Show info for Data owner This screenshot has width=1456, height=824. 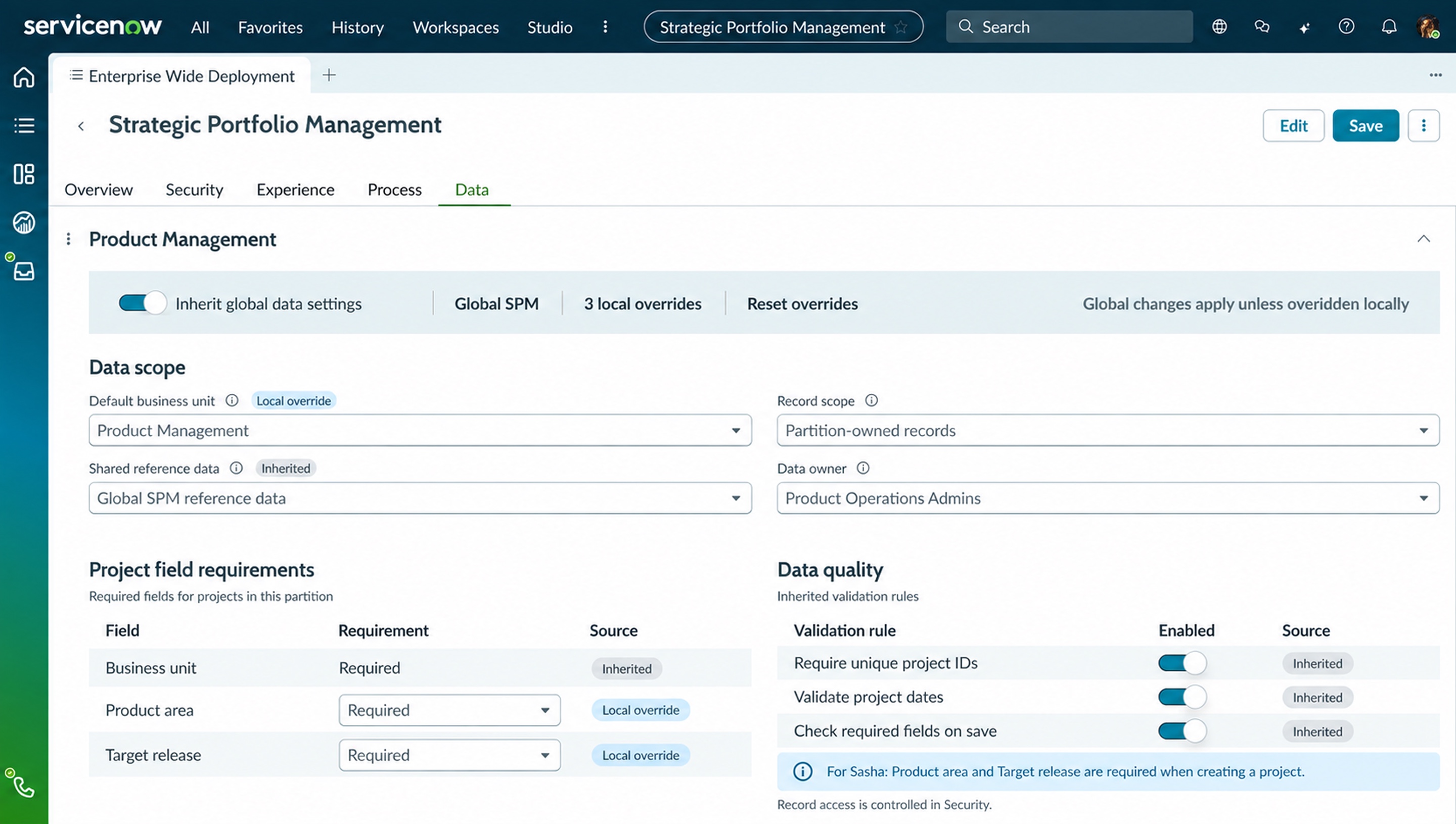[863, 468]
